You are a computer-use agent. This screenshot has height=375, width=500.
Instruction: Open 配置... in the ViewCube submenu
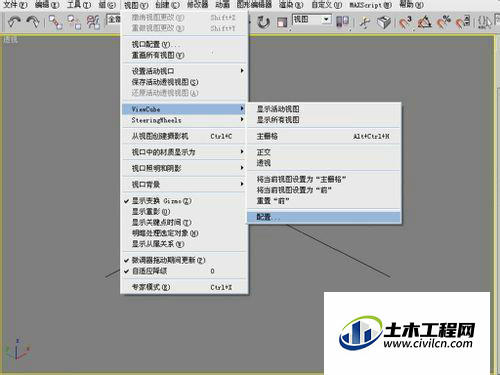point(324,217)
